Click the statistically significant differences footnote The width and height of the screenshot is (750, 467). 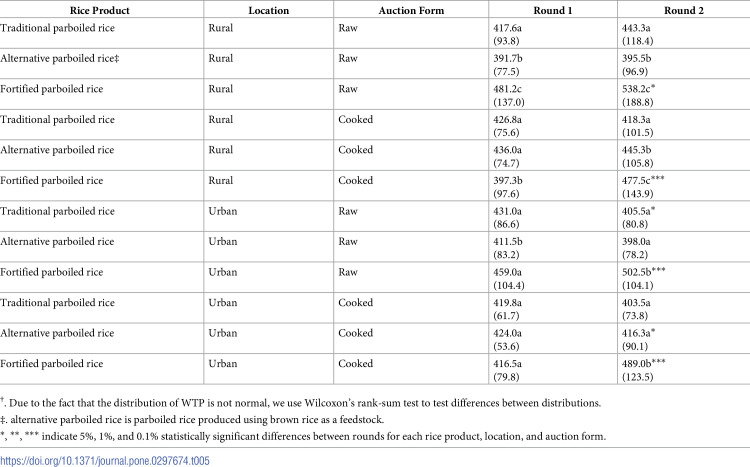point(303,436)
